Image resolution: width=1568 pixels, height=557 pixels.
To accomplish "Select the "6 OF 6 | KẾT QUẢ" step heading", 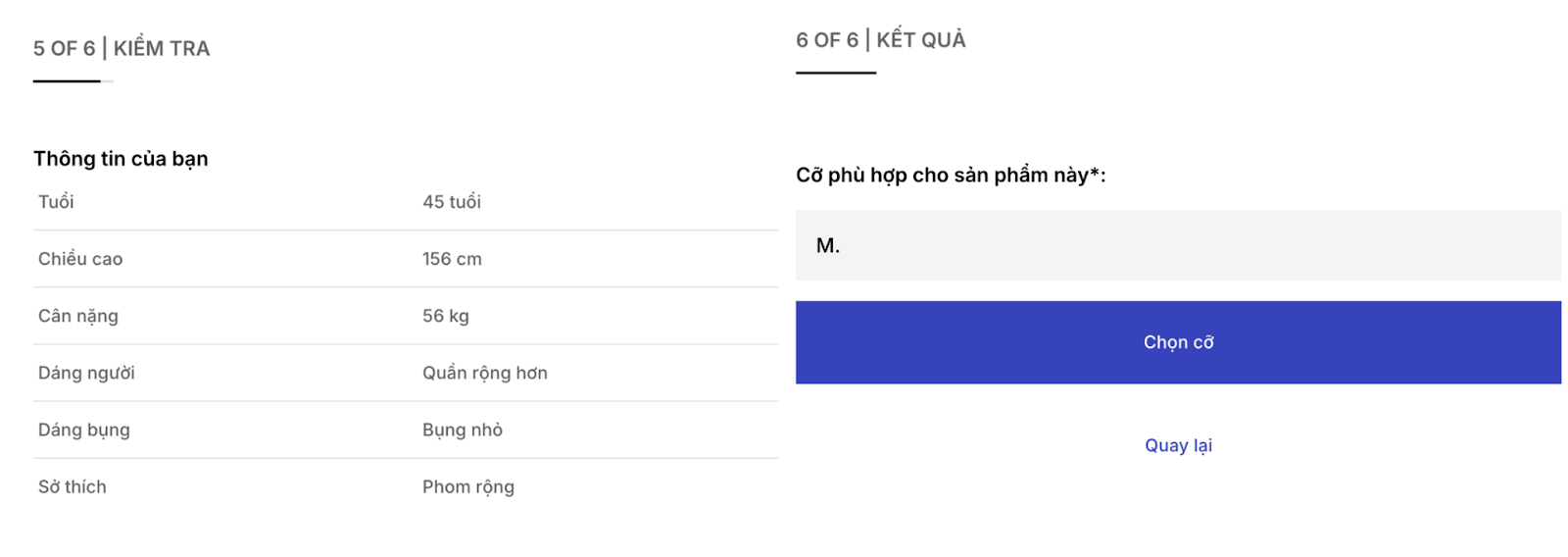I will click(x=880, y=40).
